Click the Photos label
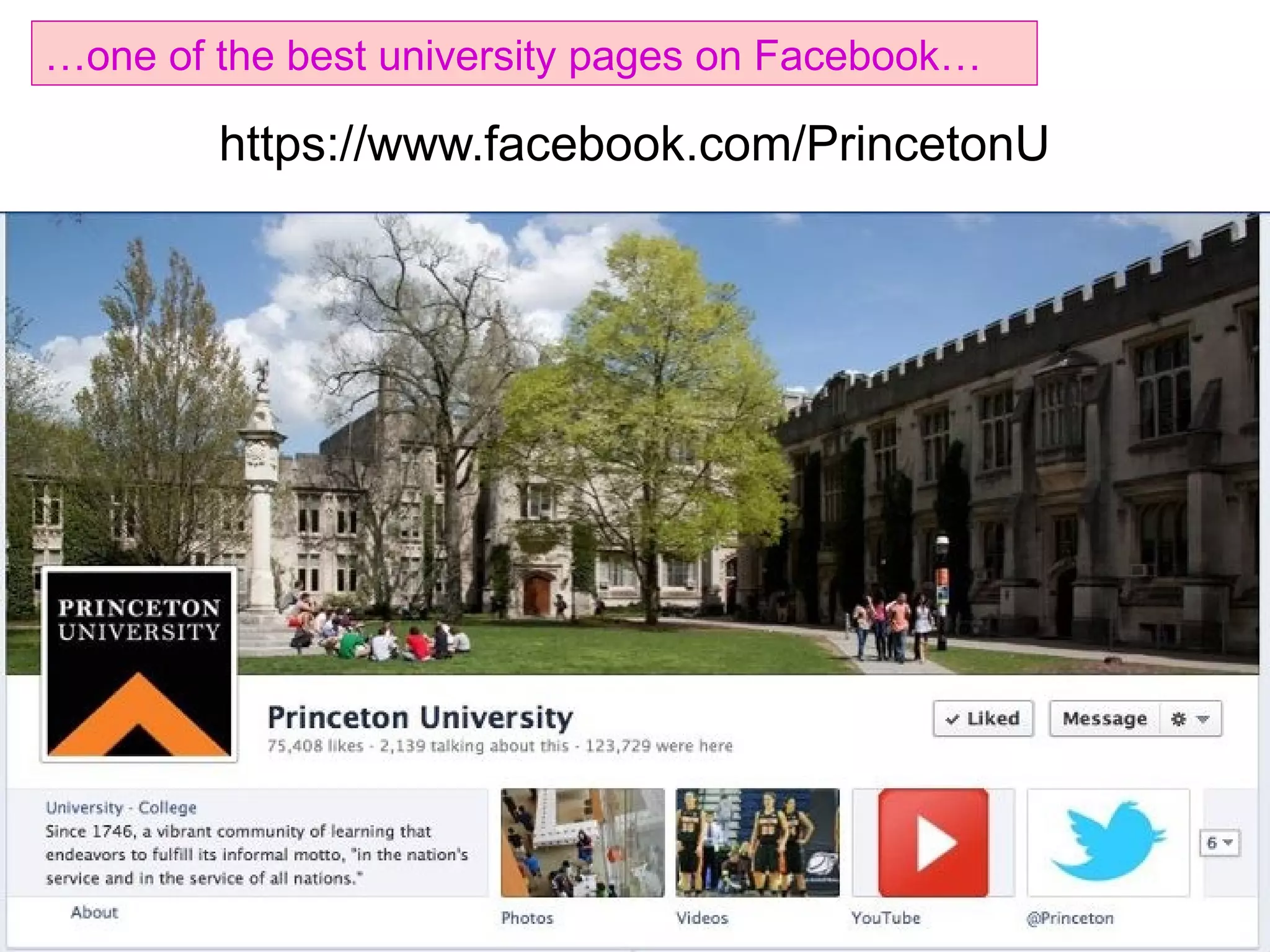Screen dimensions: 1270x952 click(x=527, y=918)
